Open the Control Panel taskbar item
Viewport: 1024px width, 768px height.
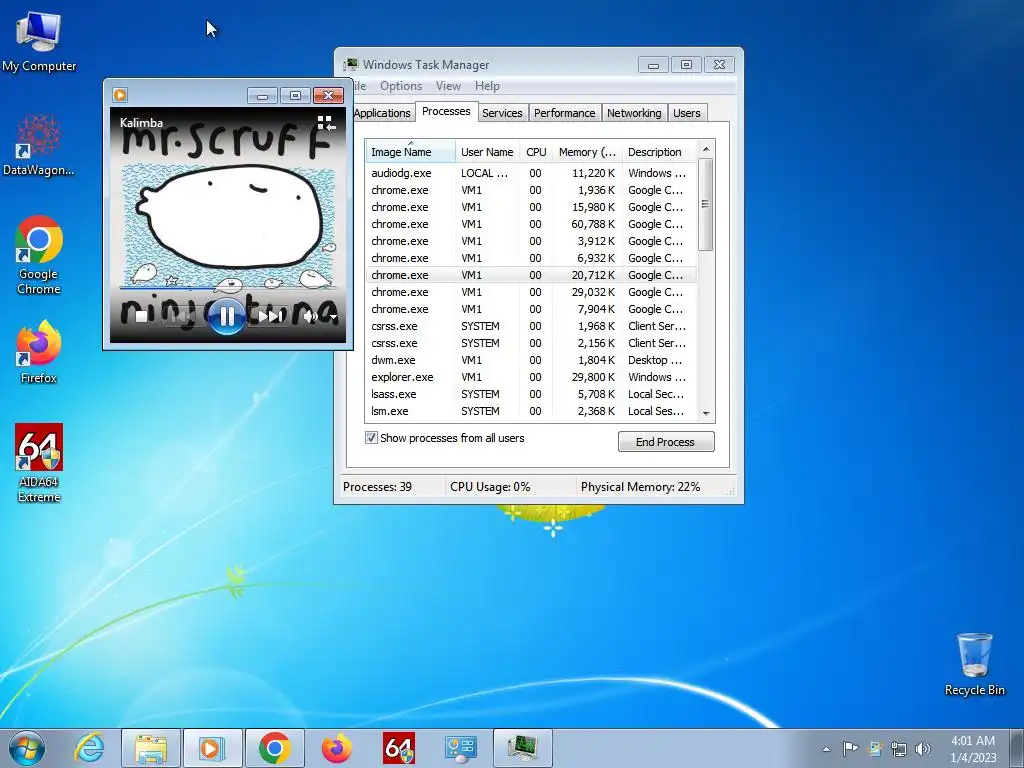coord(460,748)
